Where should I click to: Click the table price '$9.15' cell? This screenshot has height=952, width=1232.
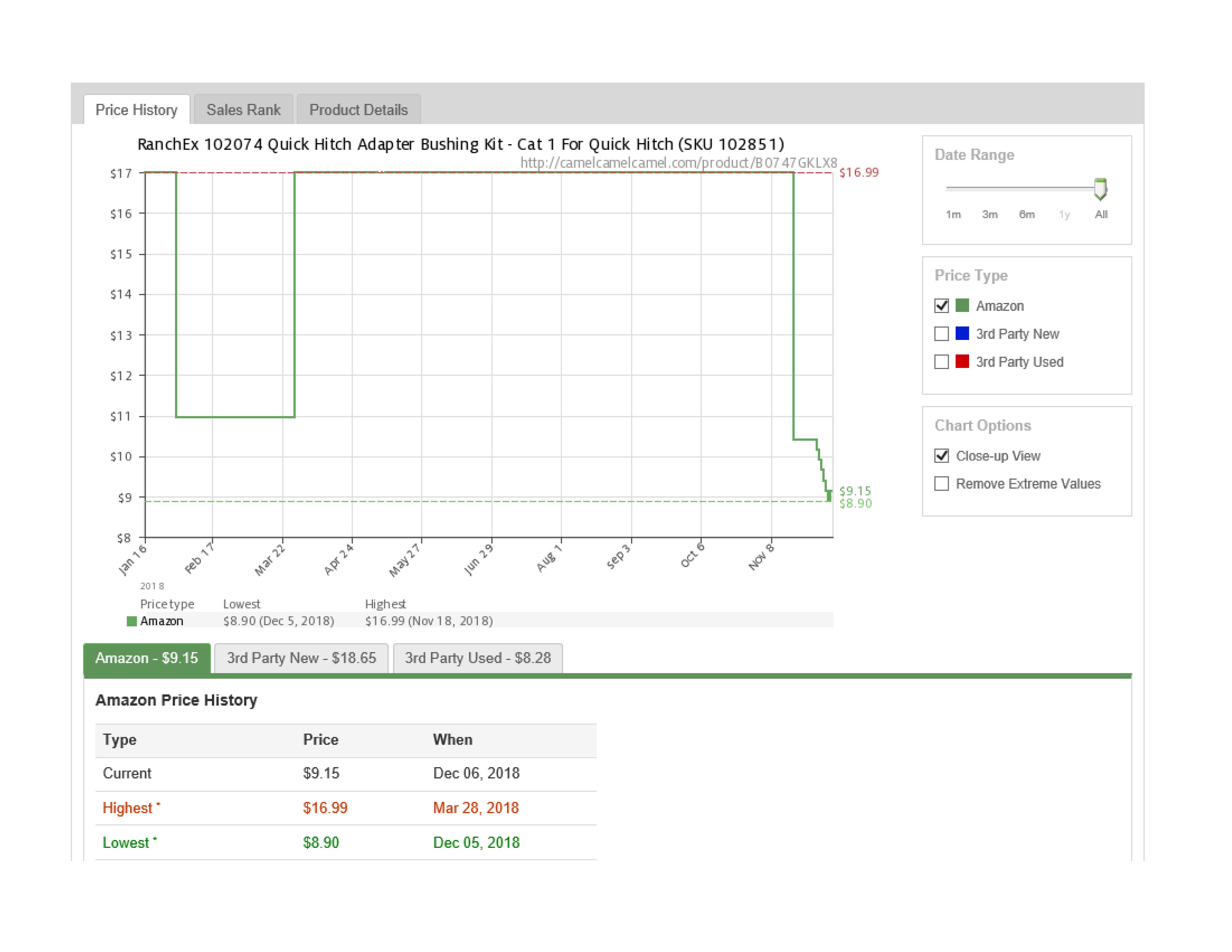pos(321,773)
